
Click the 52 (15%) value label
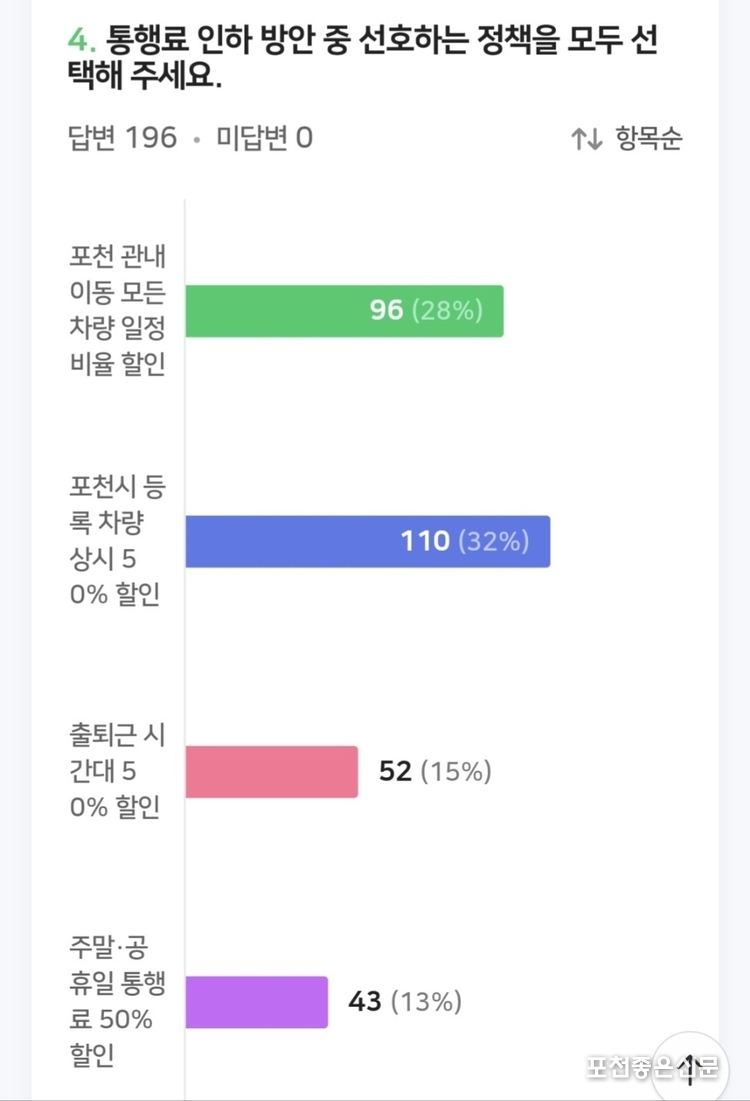(x=435, y=771)
